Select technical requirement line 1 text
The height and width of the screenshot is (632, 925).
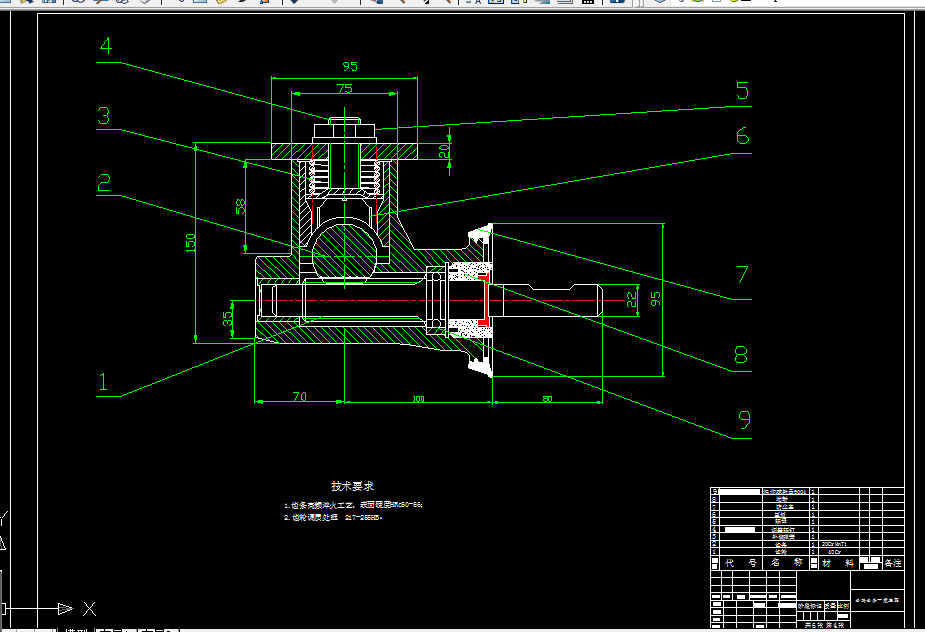(353, 505)
